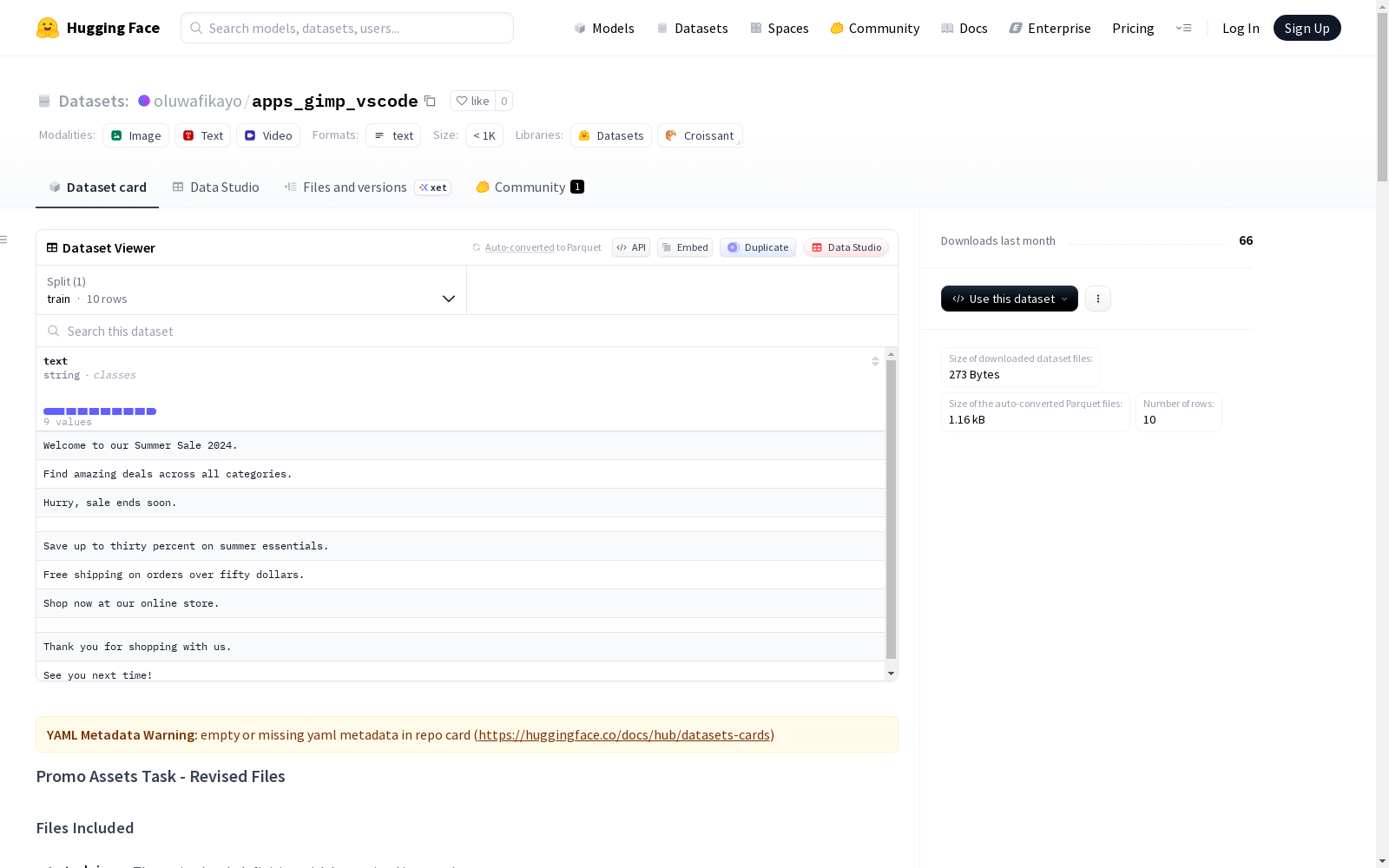This screenshot has height=868, width=1389.
Task: Focus the Search this dataset field
Action: (x=467, y=331)
